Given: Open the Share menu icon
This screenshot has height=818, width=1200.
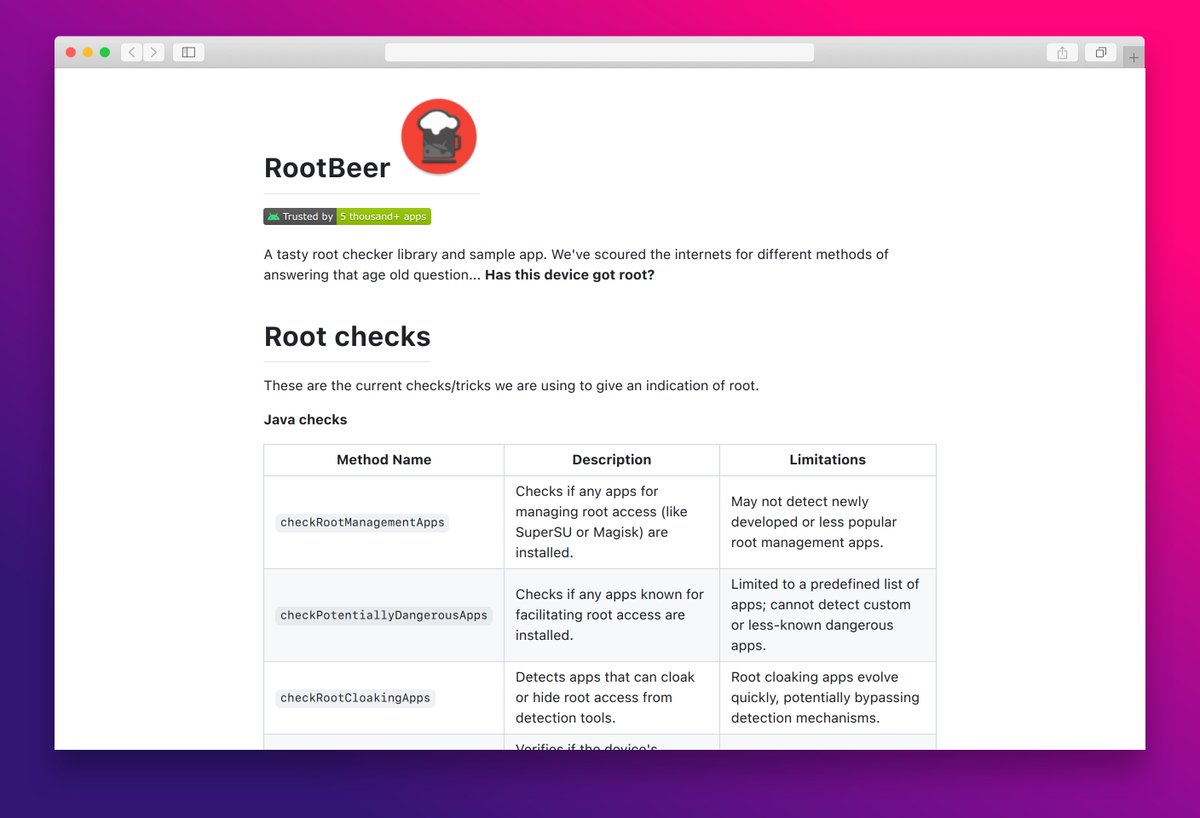Looking at the screenshot, I should point(1062,52).
